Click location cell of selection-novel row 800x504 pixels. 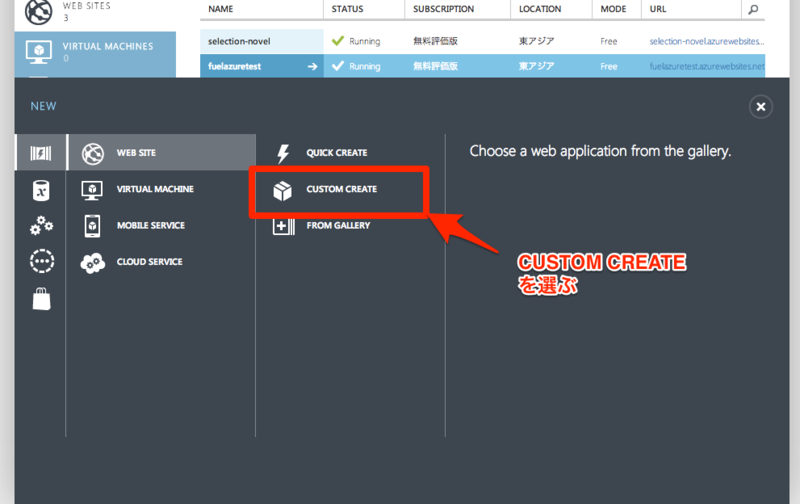point(536,41)
